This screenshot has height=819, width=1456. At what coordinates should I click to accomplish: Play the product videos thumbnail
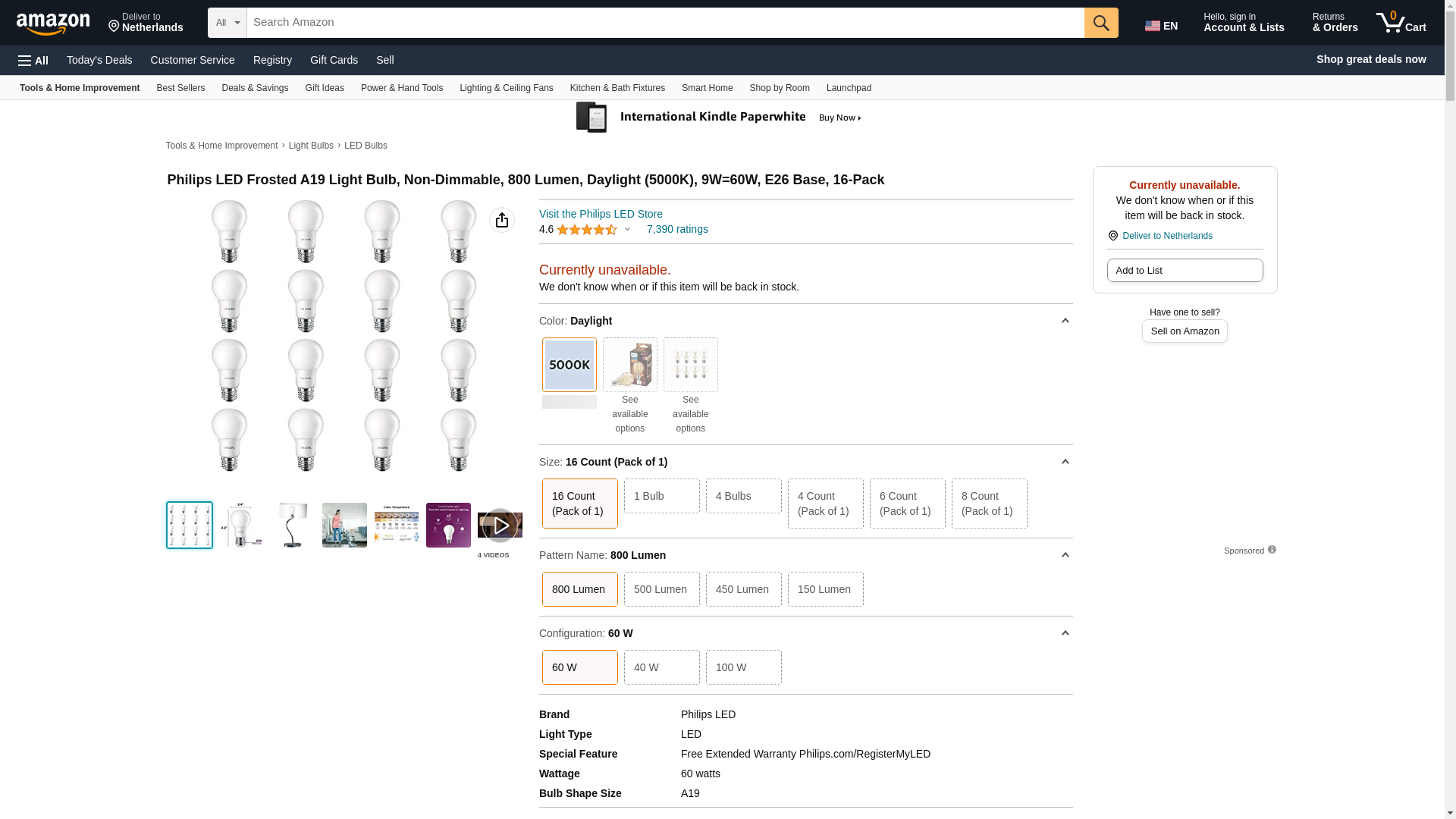(500, 526)
